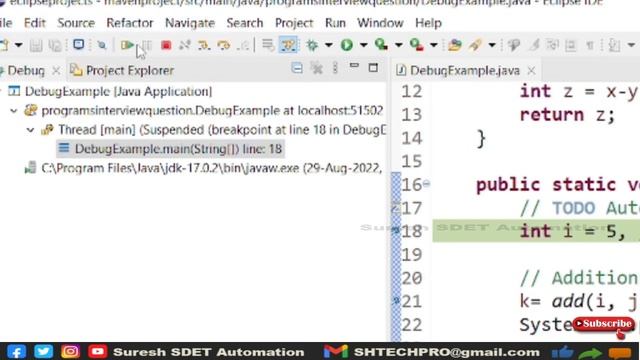Toggle Mark Occurrences pencil icon
The image size is (640, 360).
pos(534,45)
